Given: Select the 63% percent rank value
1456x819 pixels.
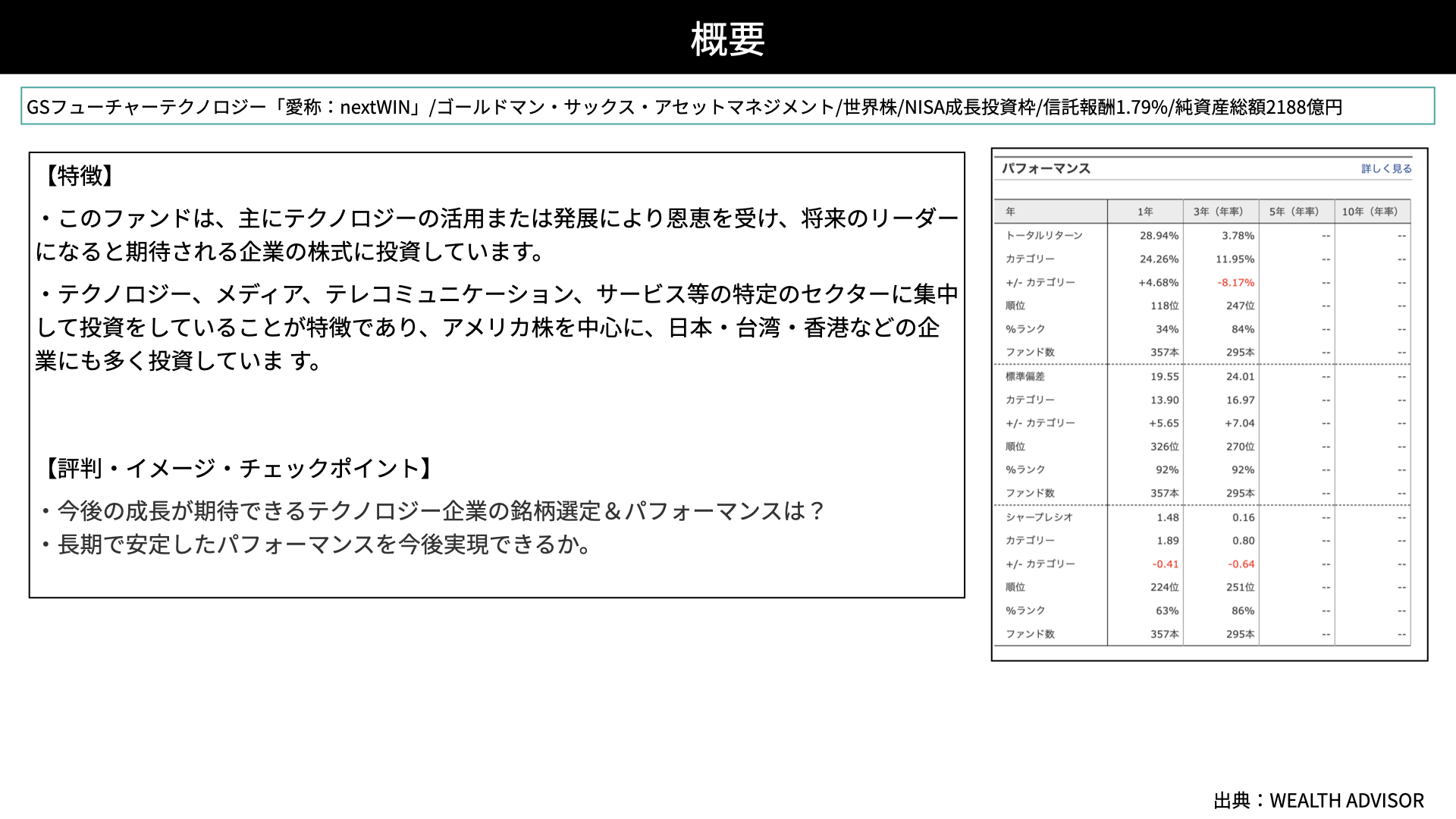Looking at the screenshot, I should point(1167,611).
